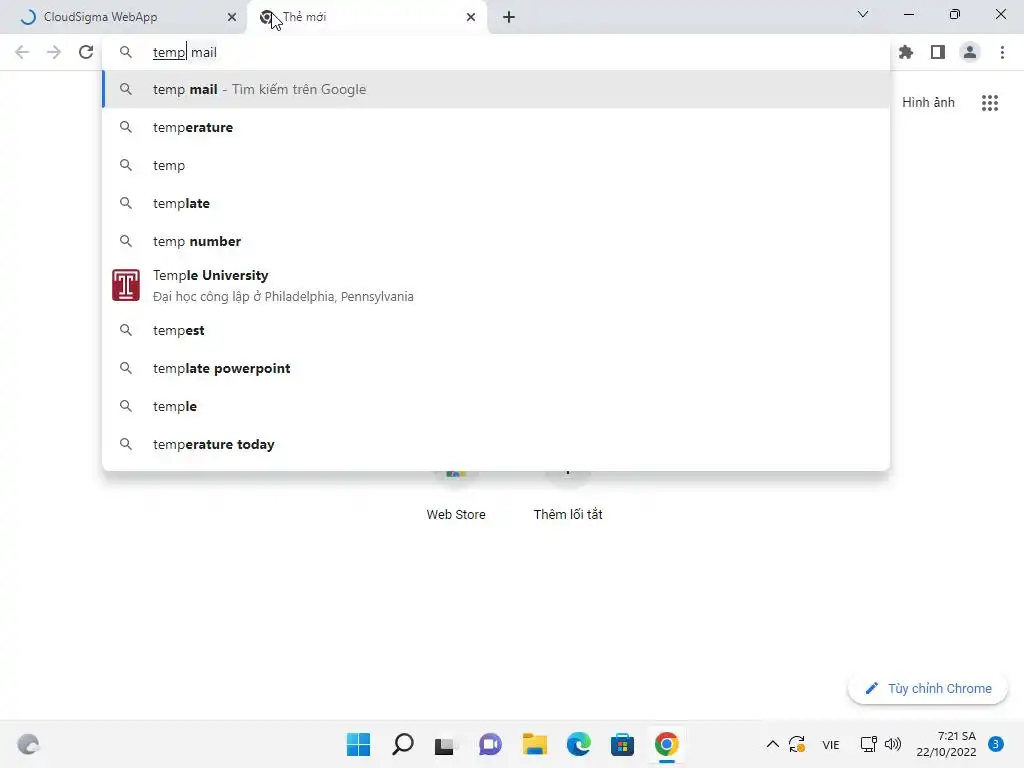
Task: Show hidden system tray icons
Action: pos(773,744)
